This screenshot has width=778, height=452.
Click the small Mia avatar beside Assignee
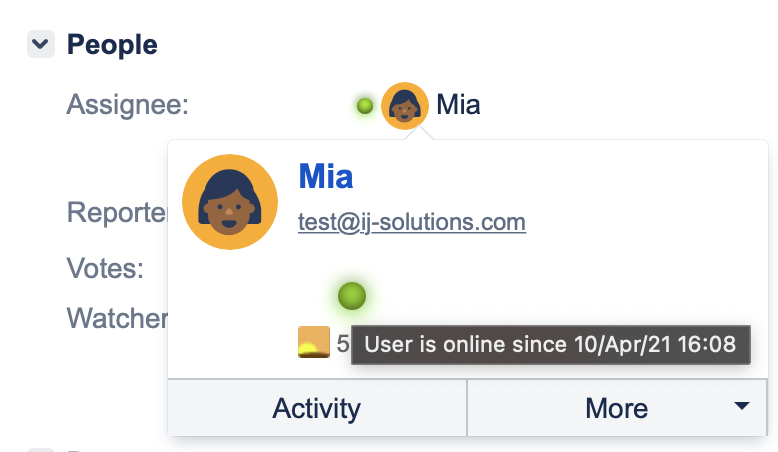[x=405, y=105]
